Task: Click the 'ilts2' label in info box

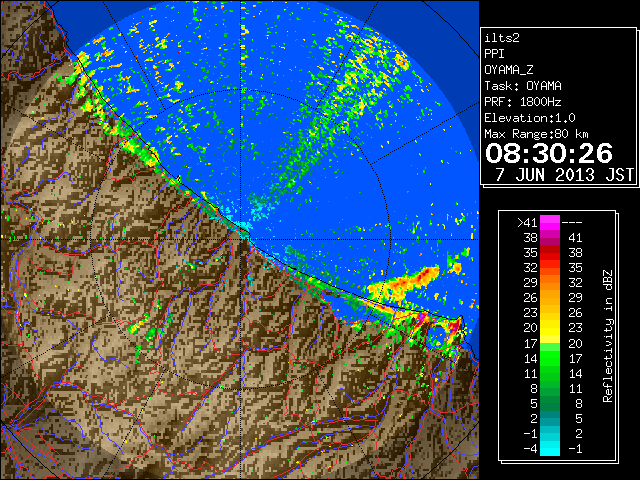Action: point(502,38)
